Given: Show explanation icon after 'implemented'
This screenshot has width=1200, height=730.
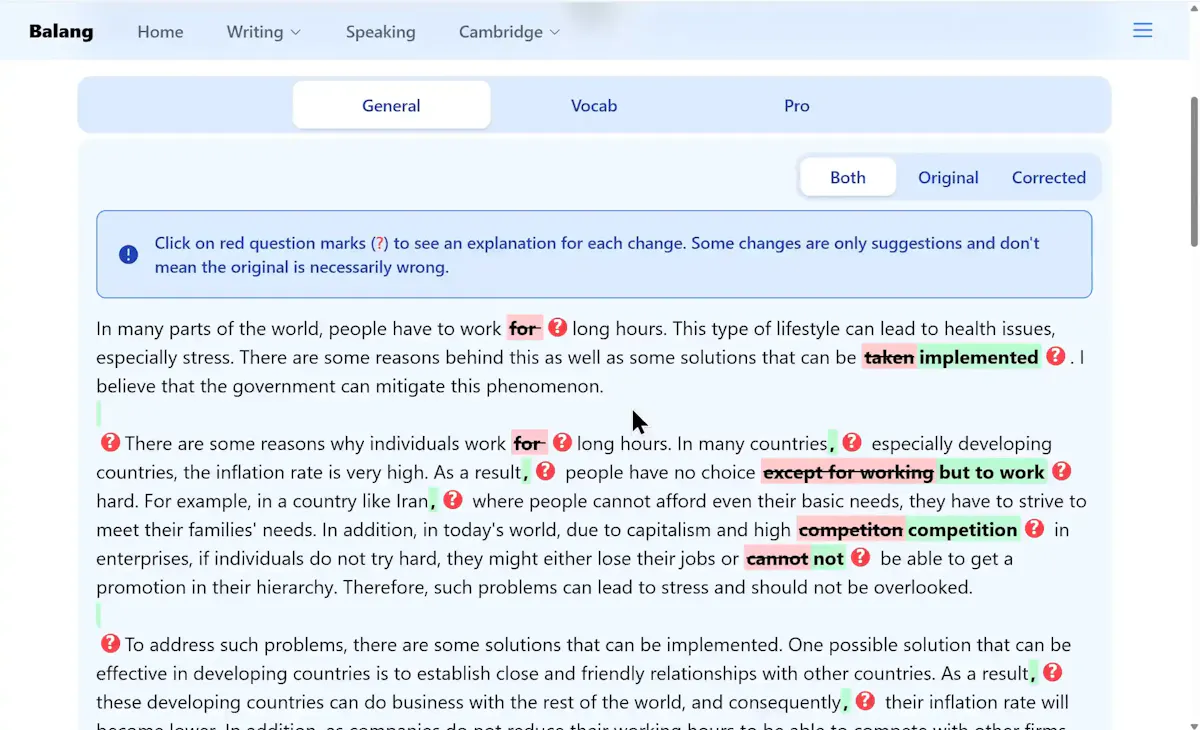Looking at the screenshot, I should point(1056,357).
